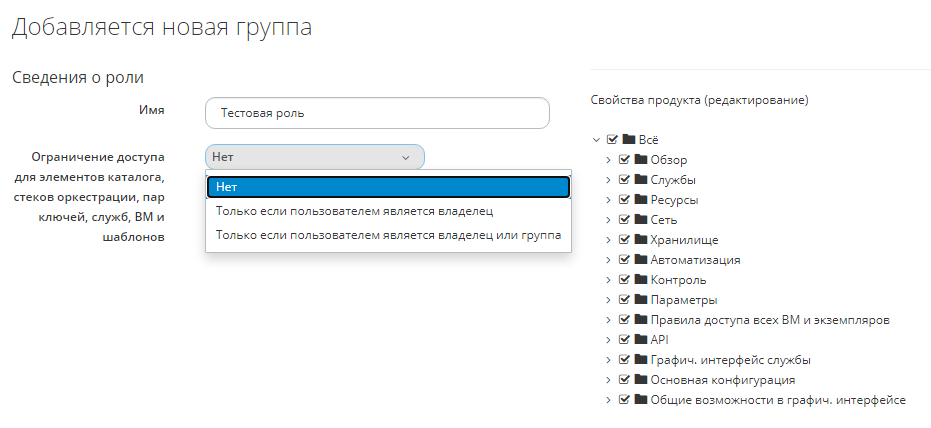The image size is (931, 428).
Task: Disable the Параметры checkbox
Action: point(625,300)
